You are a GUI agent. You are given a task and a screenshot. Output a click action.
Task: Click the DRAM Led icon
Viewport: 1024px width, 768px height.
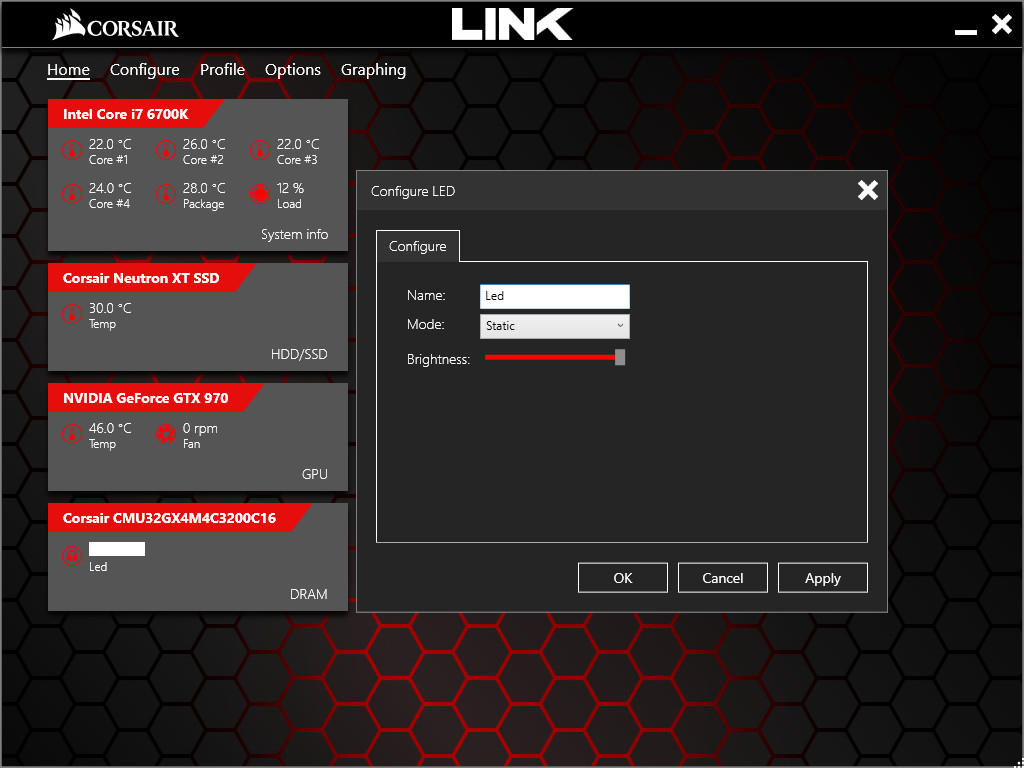[x=72, y=556]
